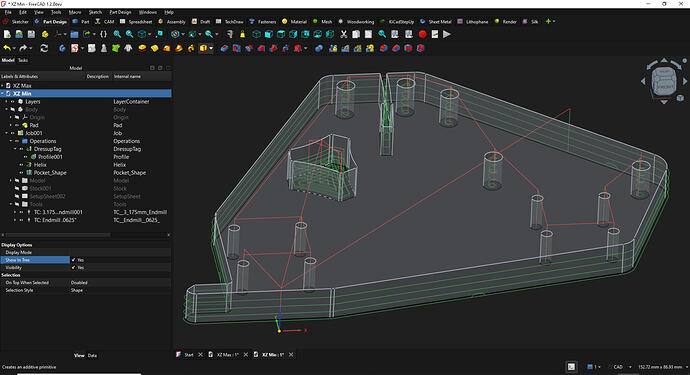Switch to the TechDraw workbench
Image resolution: width=690 pixels, height=375 pixels.
[230, 22]
